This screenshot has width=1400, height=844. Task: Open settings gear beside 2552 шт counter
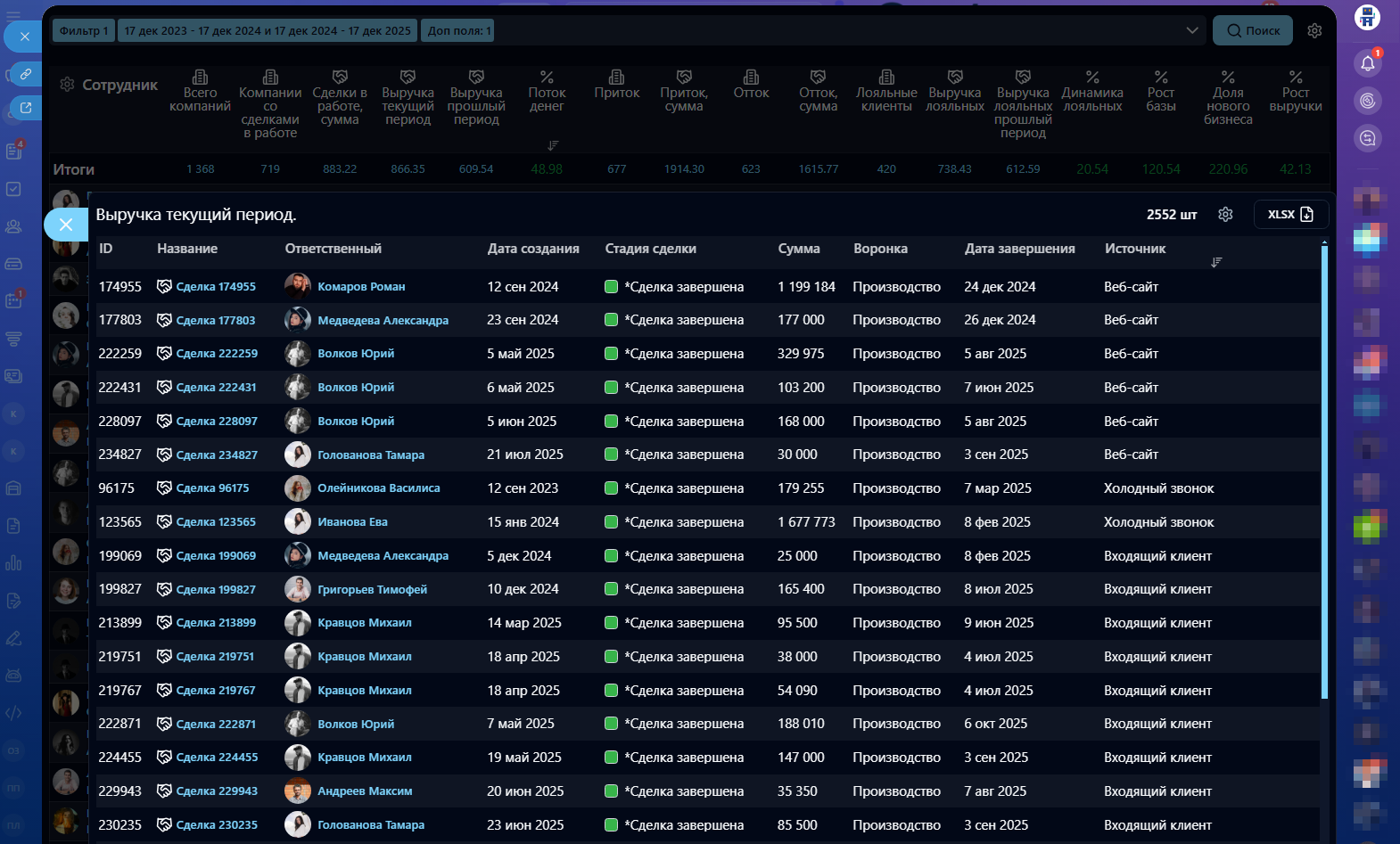click(1225, 215)
